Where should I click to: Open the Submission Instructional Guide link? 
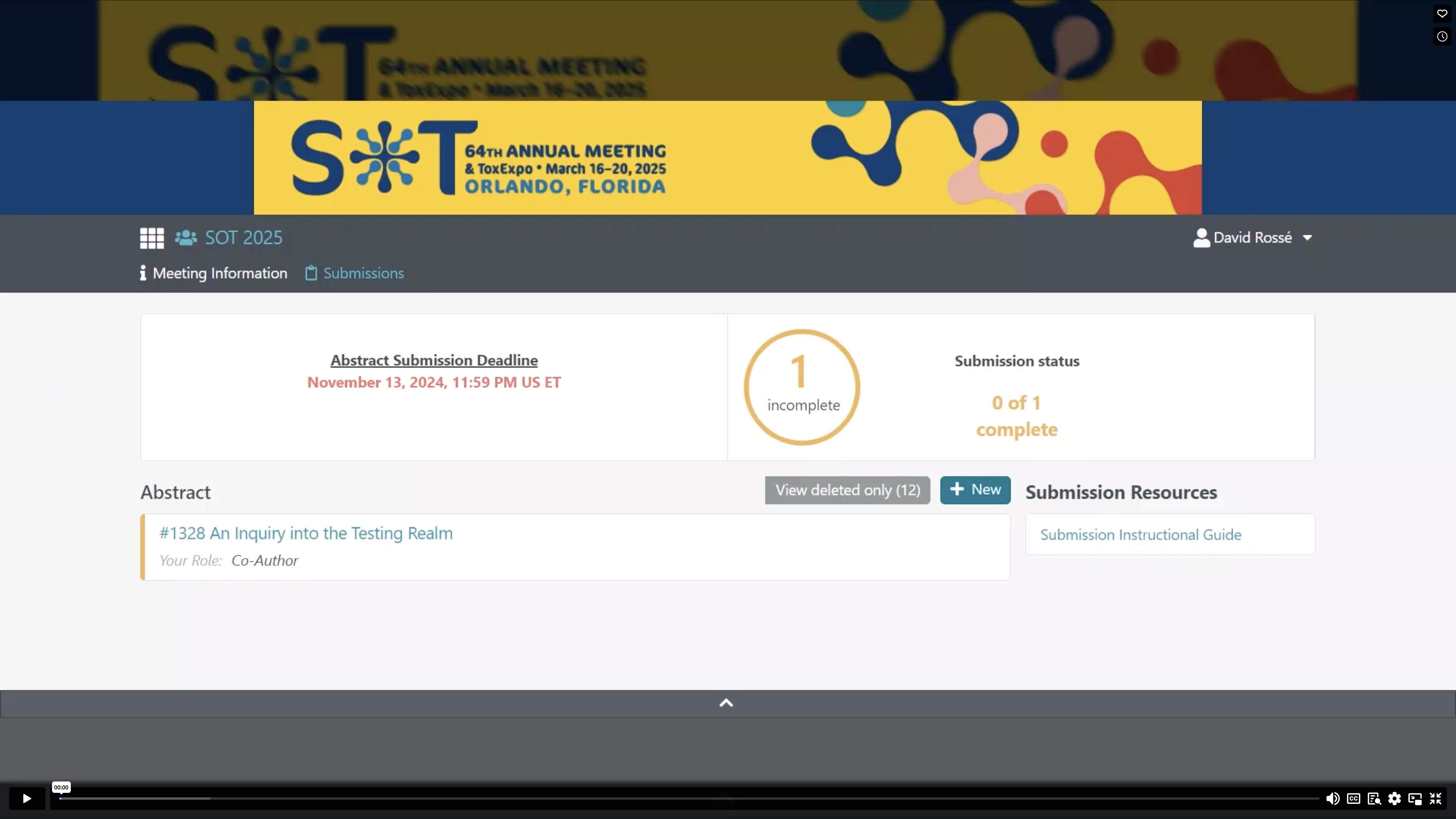(1141, 535)
